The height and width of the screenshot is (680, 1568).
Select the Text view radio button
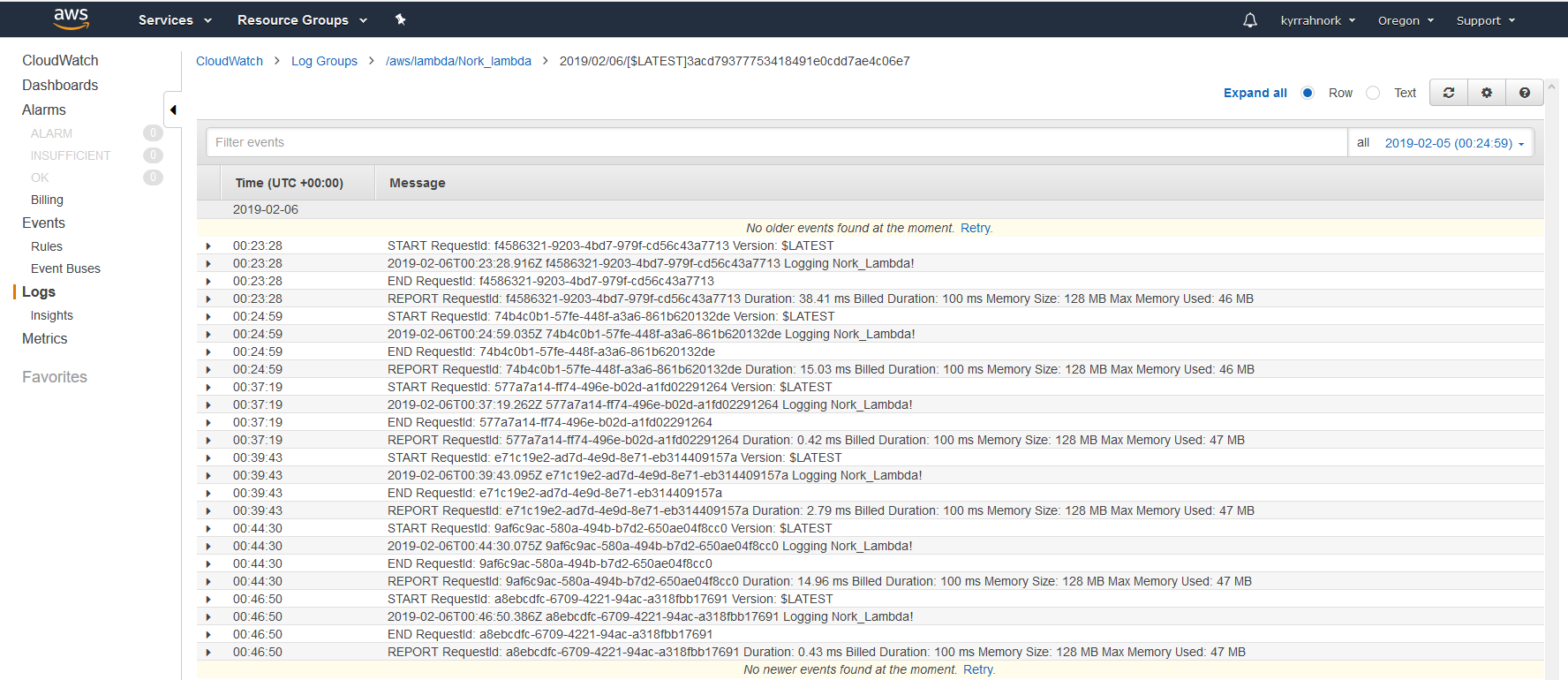pyautogui.click(x=1373, y=93)
